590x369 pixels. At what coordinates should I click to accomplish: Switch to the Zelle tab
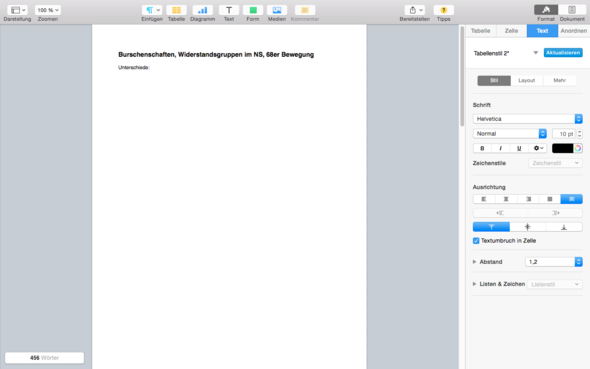[x=511, y=31]
